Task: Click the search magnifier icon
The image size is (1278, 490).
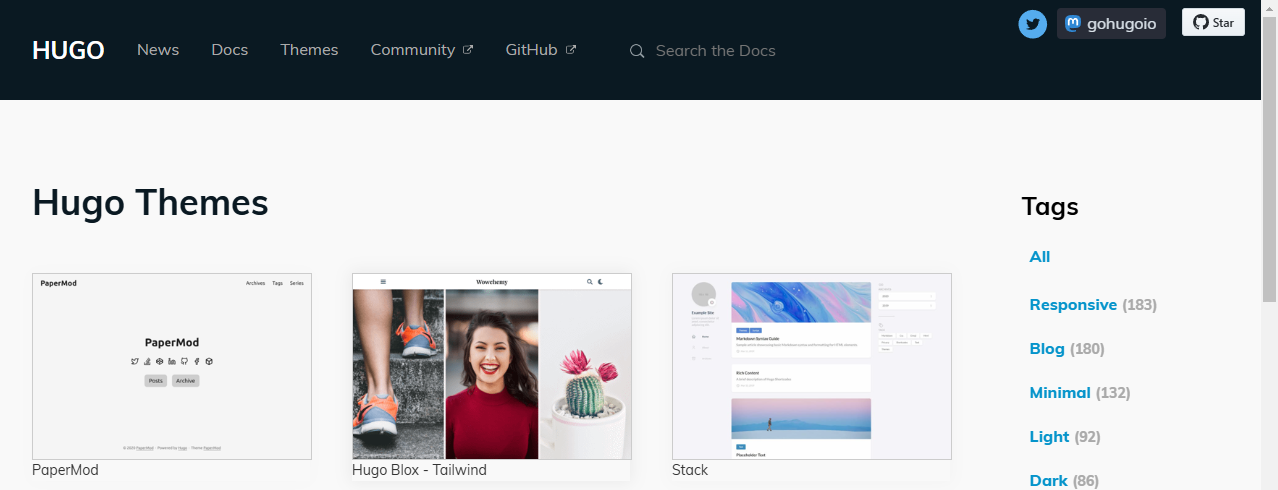Action: [x=637, y=51]
